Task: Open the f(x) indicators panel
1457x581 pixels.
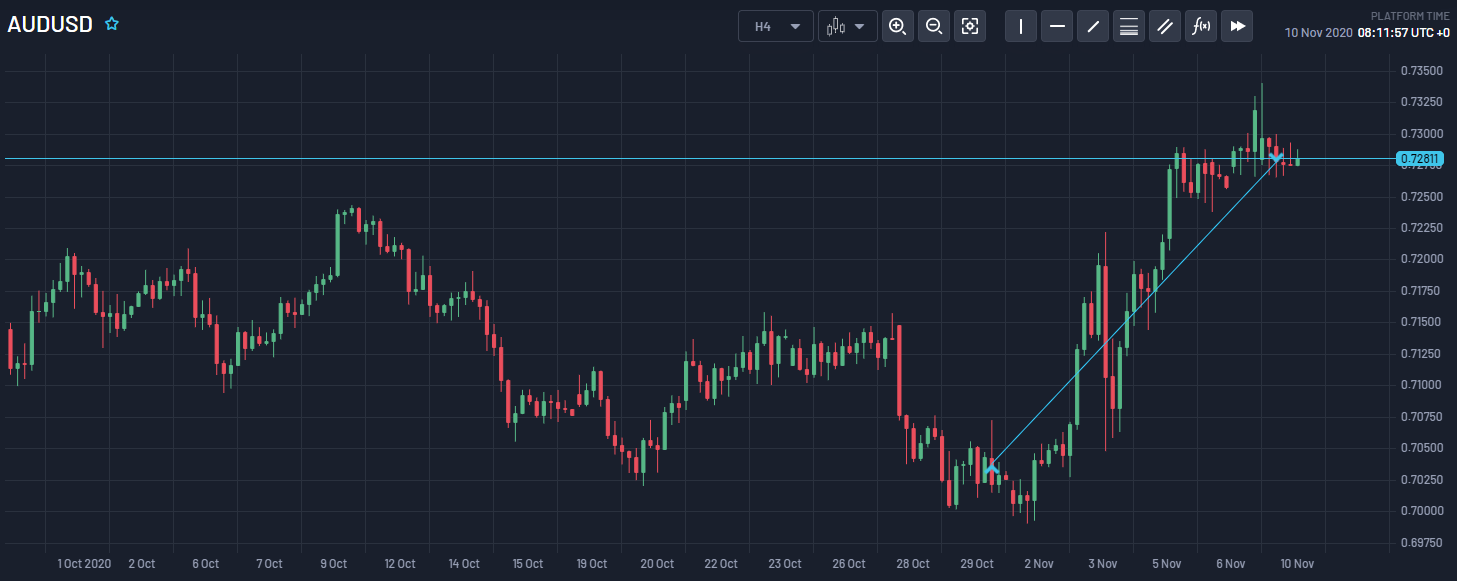Action: [1201, 26]
